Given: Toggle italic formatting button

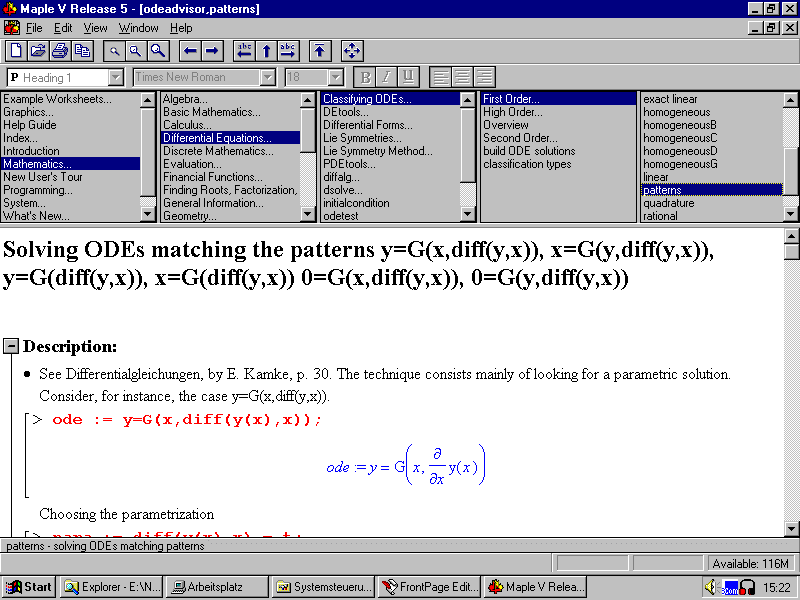Looking at the screenshot, I should 386,77.
